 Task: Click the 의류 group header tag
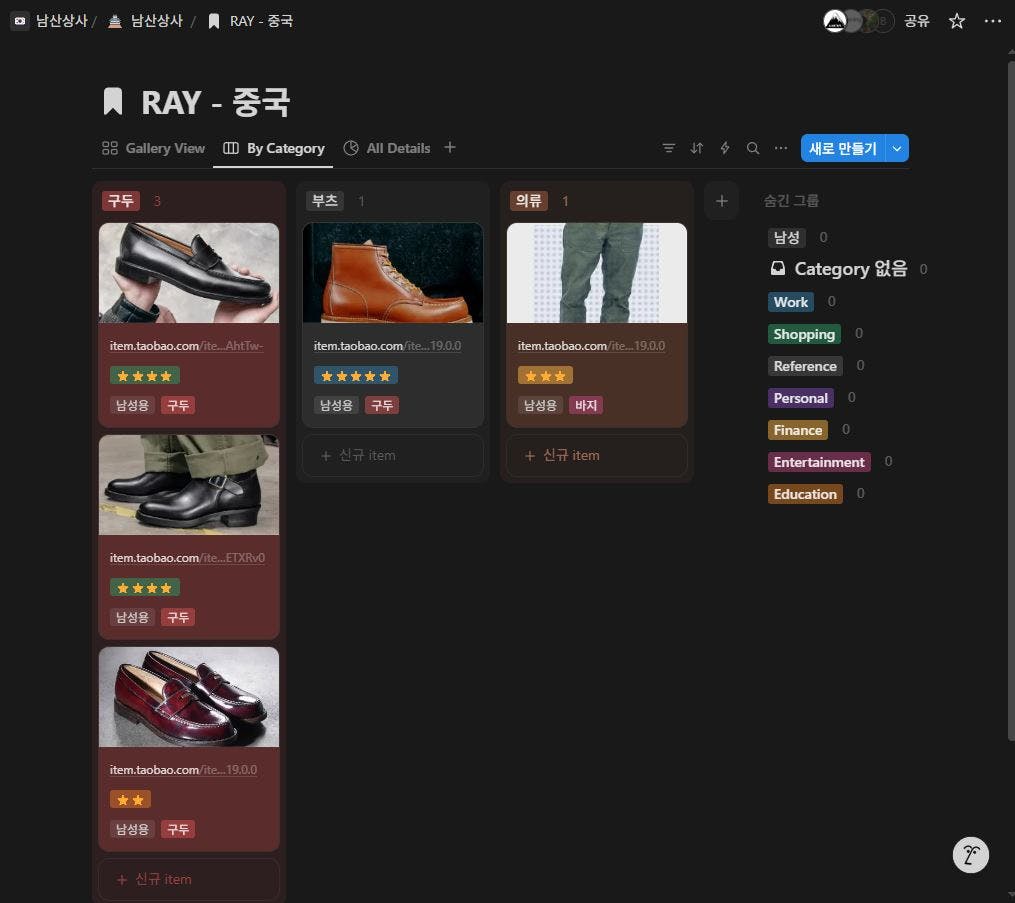tap(529, 201)
